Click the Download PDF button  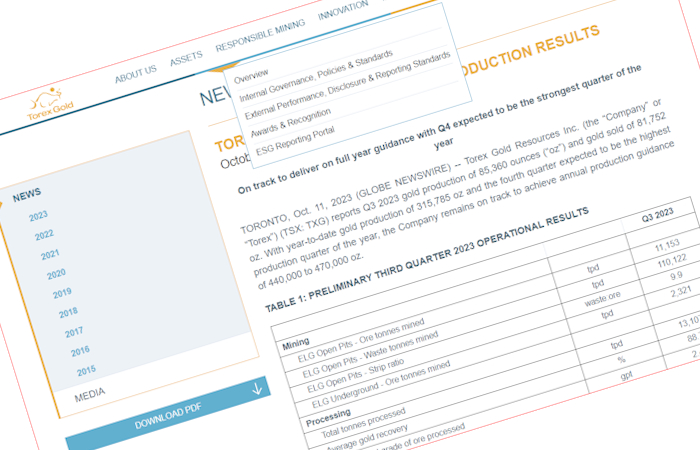[168, 416]
